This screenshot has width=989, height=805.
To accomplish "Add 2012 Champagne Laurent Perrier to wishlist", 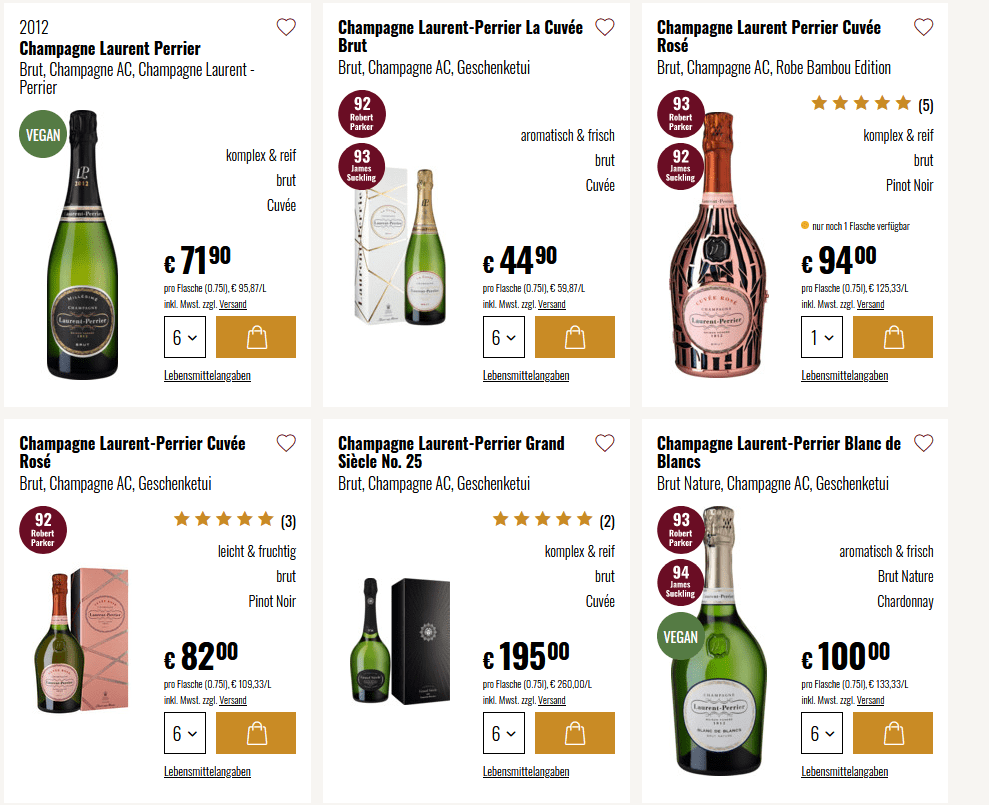I will tap(286, 27).
